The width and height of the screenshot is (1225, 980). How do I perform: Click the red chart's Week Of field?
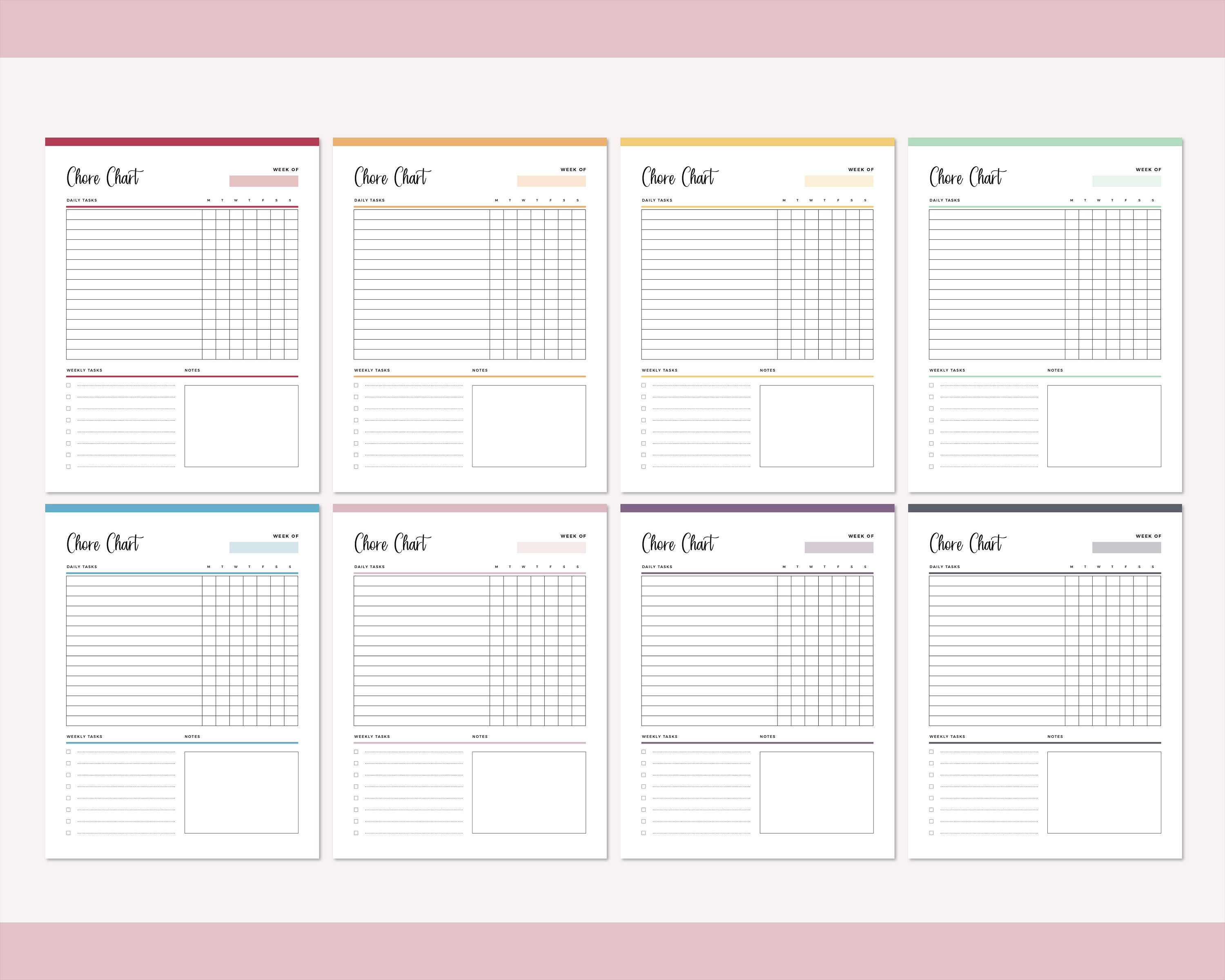pyautogui.click(x=264, y=181)
